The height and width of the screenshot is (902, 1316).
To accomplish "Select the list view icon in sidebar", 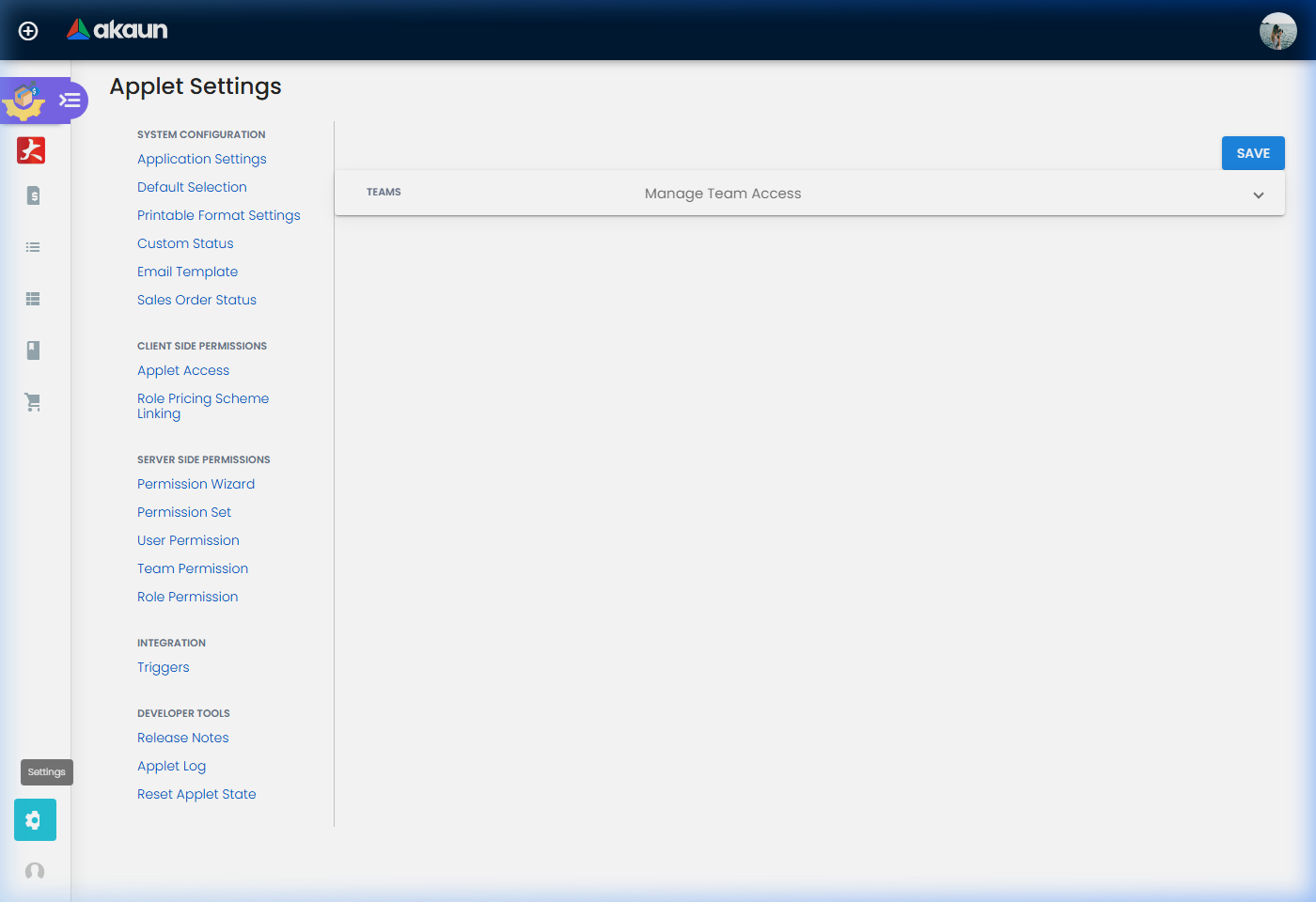I will [x=32, y=247].
